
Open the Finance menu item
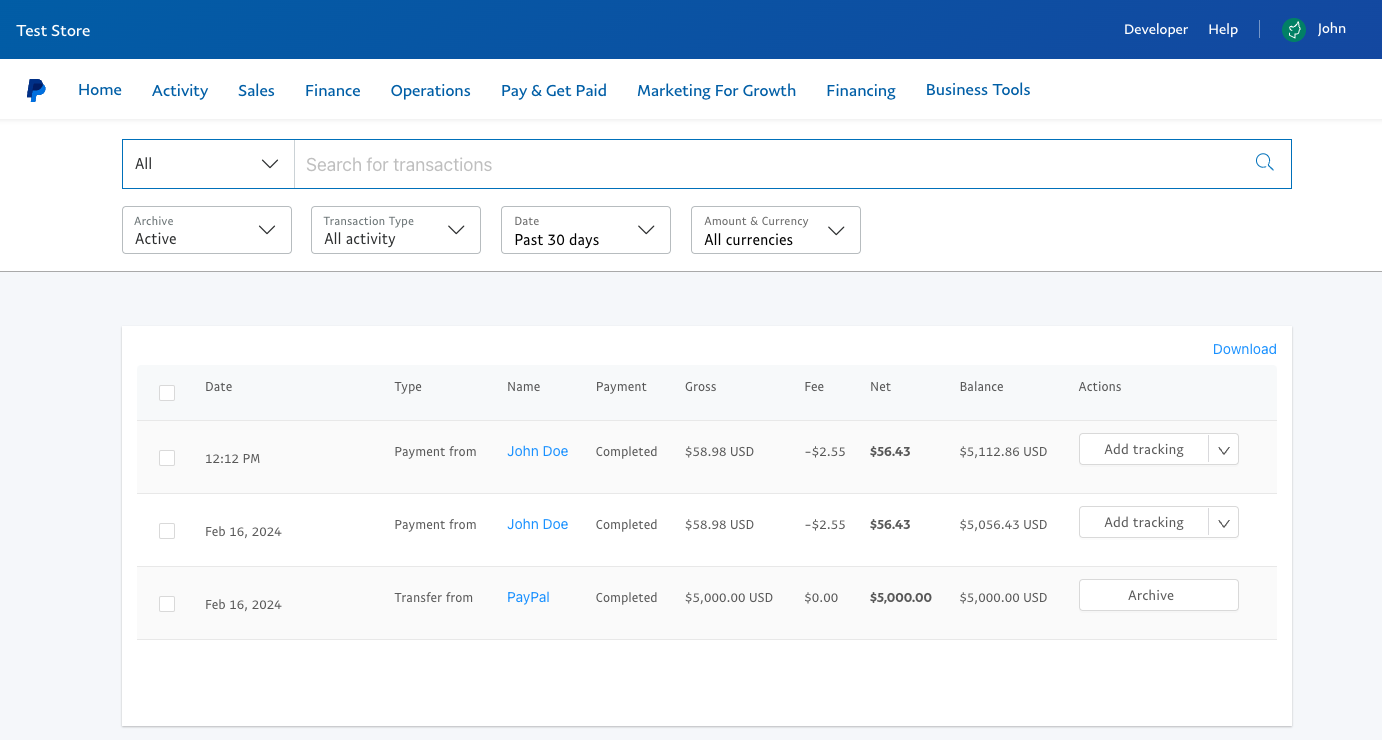tap(332, 90)
